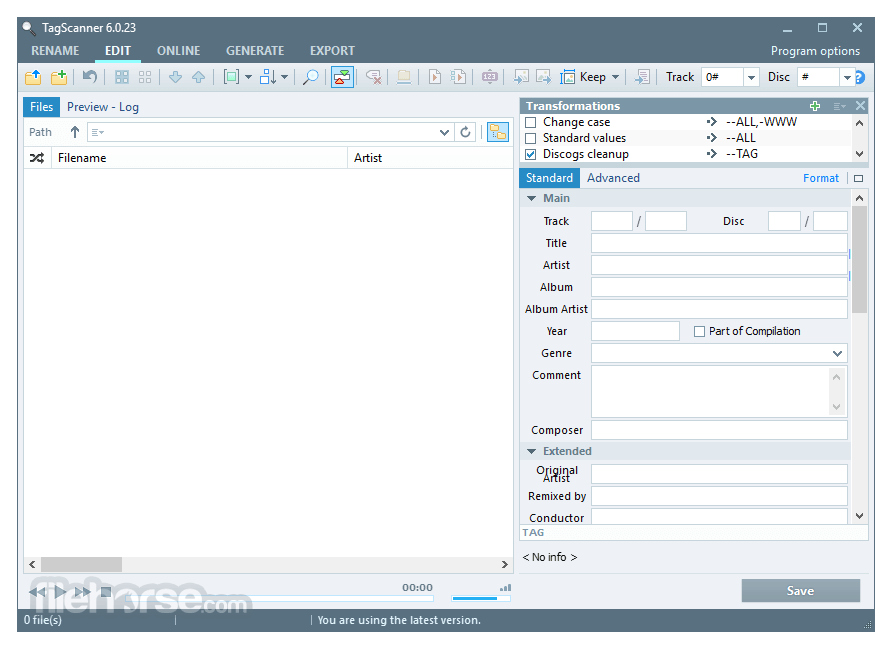Click the Artist column header
The image size is (893, 649).
(431, 158)
